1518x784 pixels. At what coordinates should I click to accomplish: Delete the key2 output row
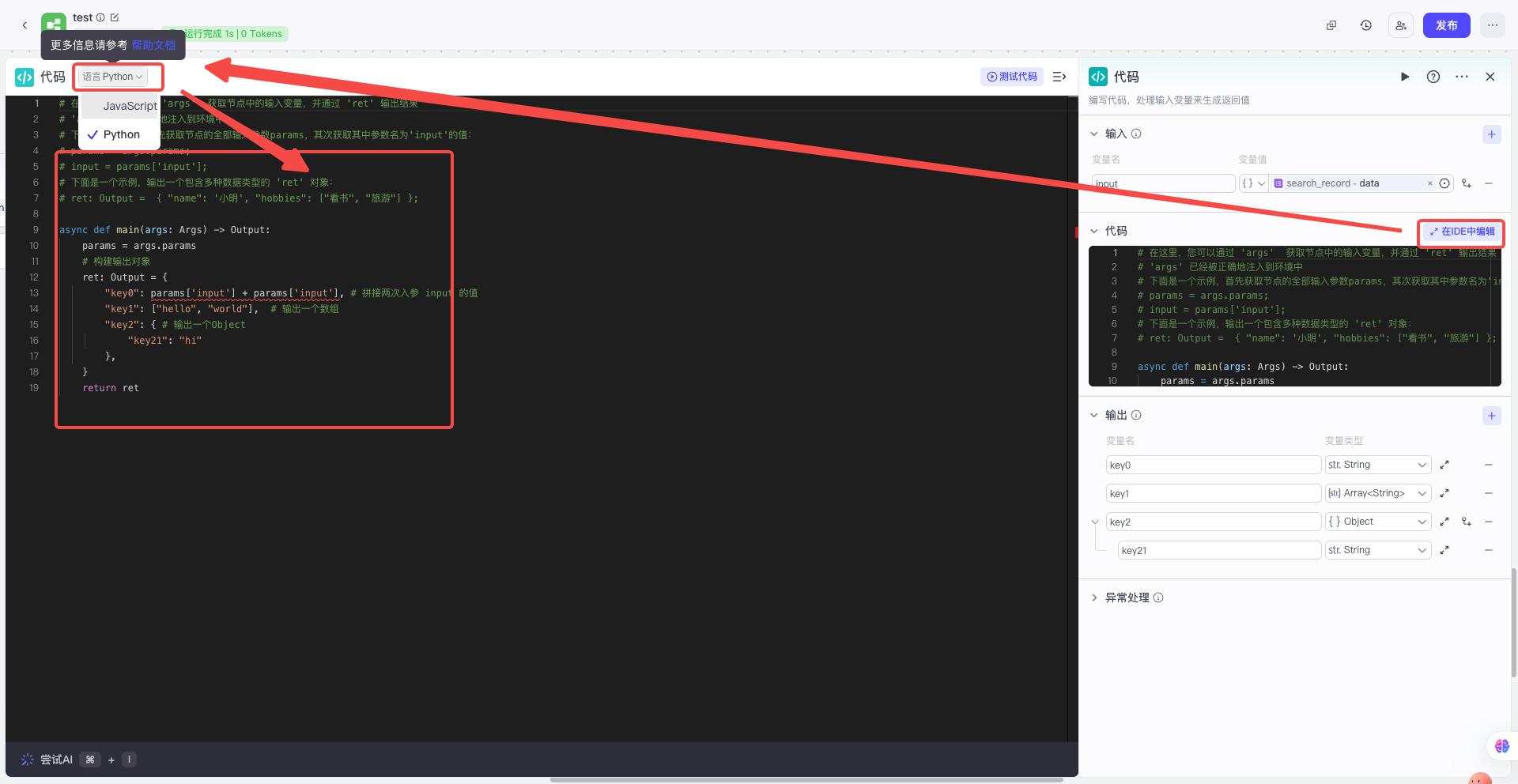click(1489, 522)
